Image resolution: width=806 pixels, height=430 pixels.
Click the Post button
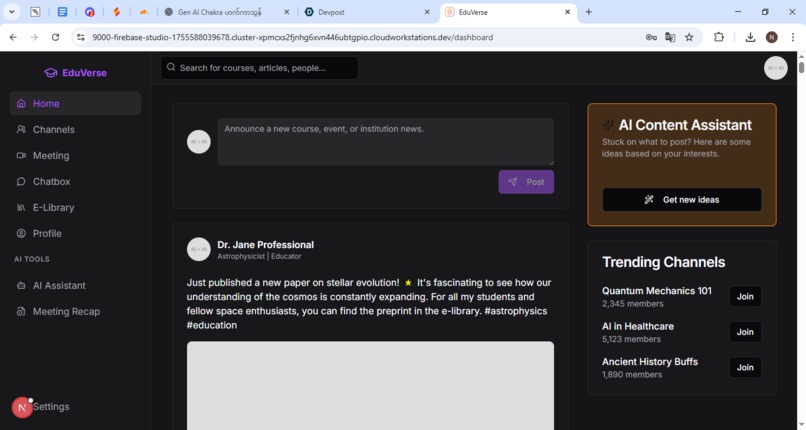(526, 182)
